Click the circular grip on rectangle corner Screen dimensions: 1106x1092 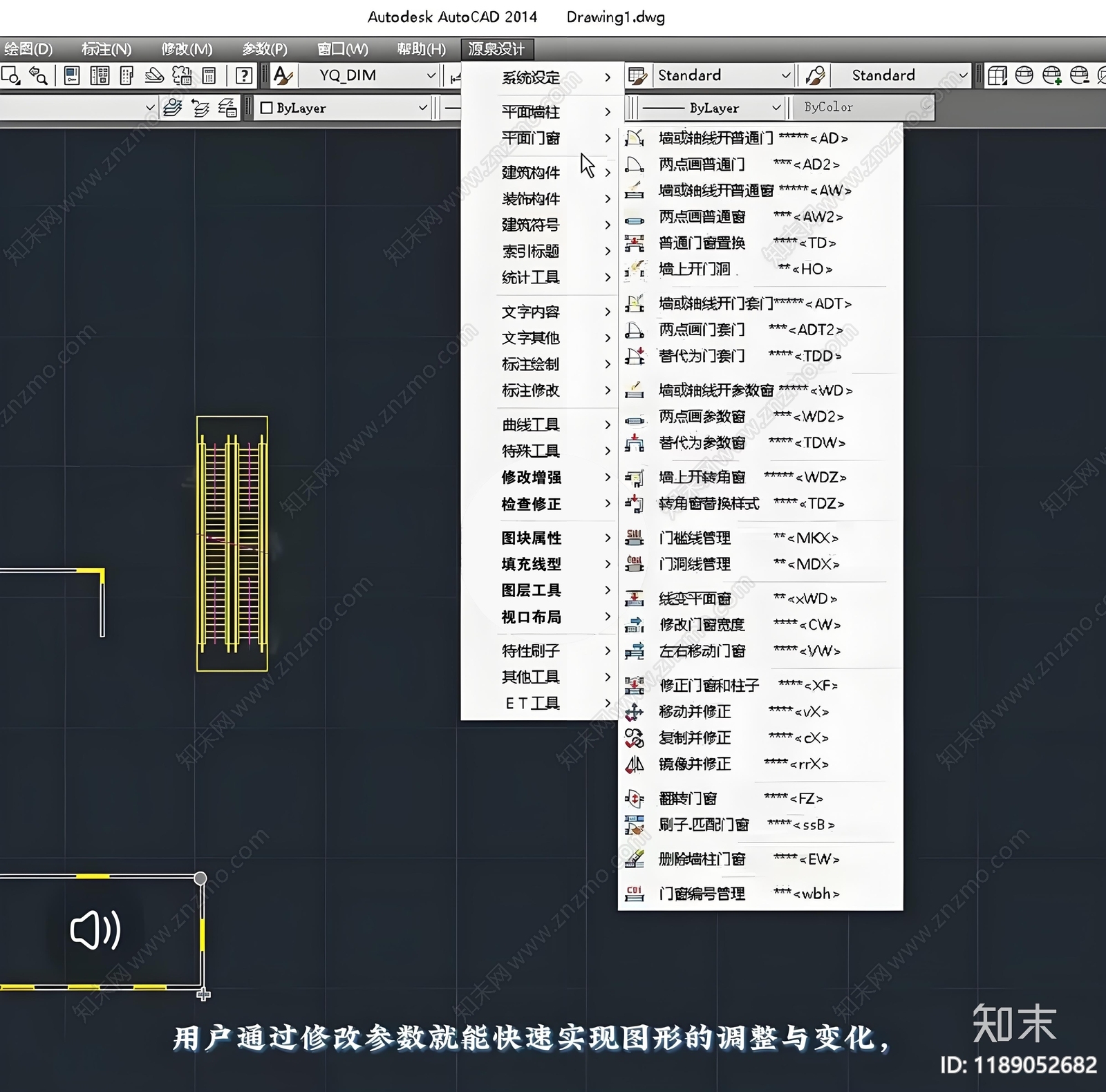tap(200, 878)
